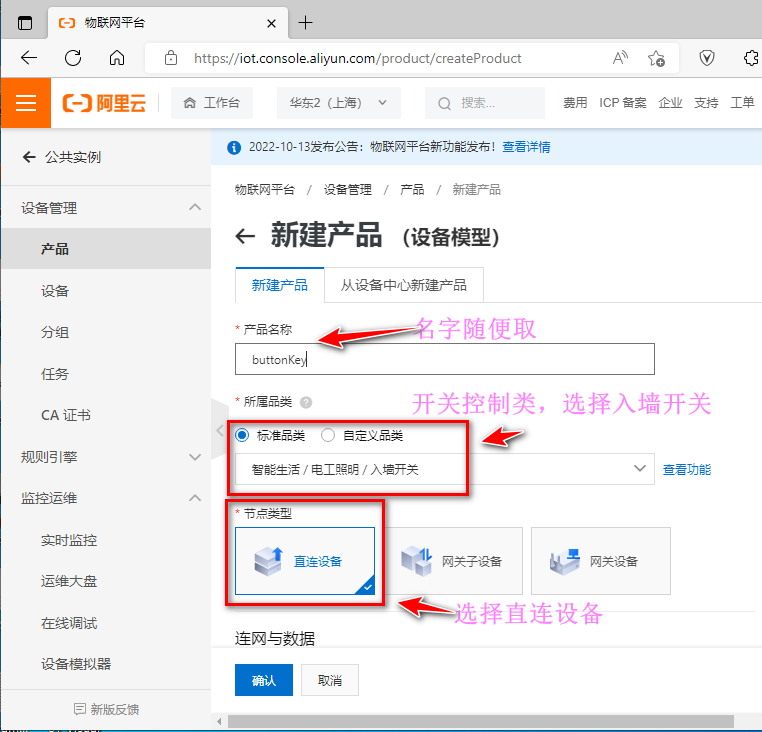Click 新版反馈 at sidebar bottom

[106, 709]
